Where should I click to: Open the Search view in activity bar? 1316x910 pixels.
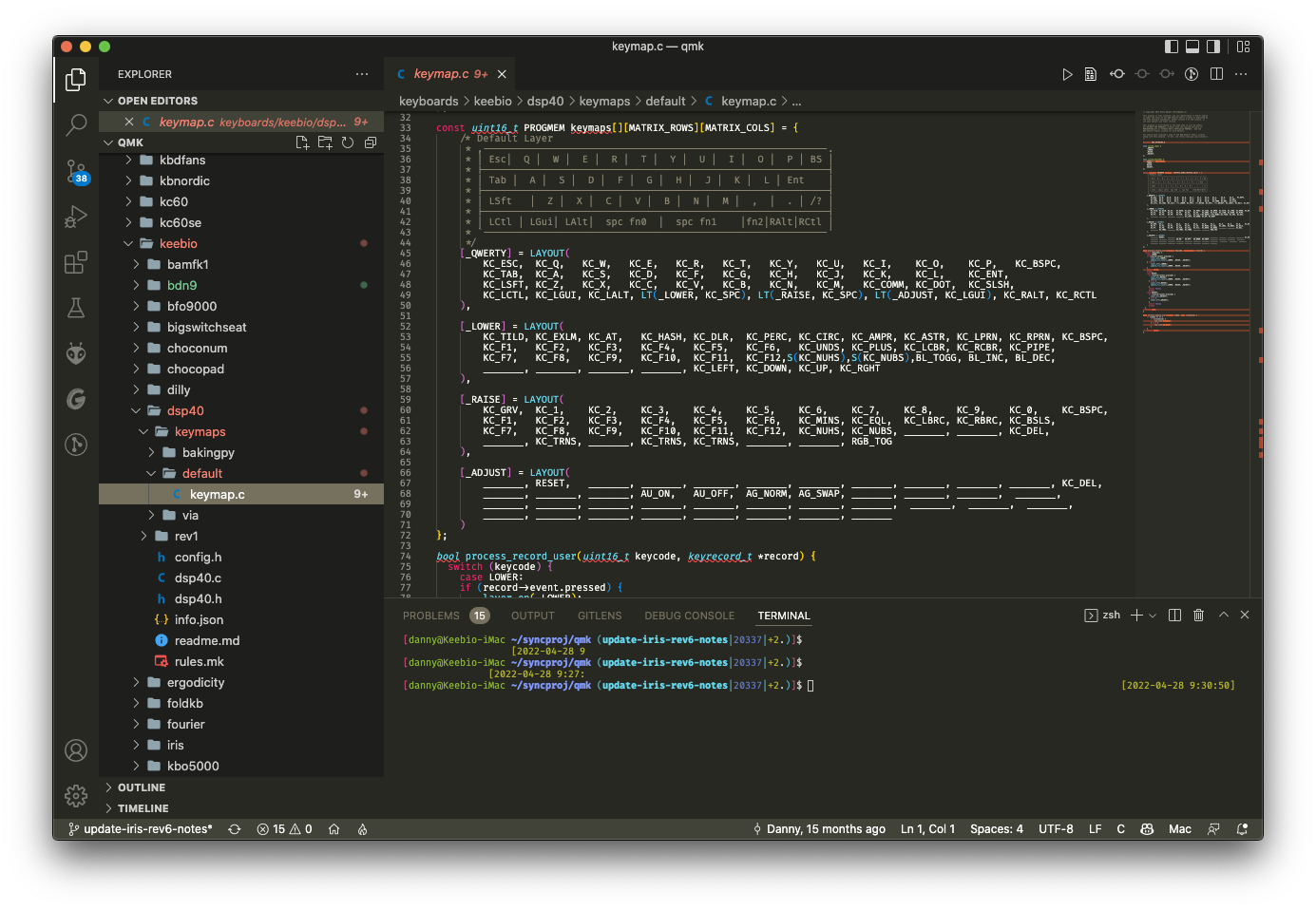coord(76,124)
